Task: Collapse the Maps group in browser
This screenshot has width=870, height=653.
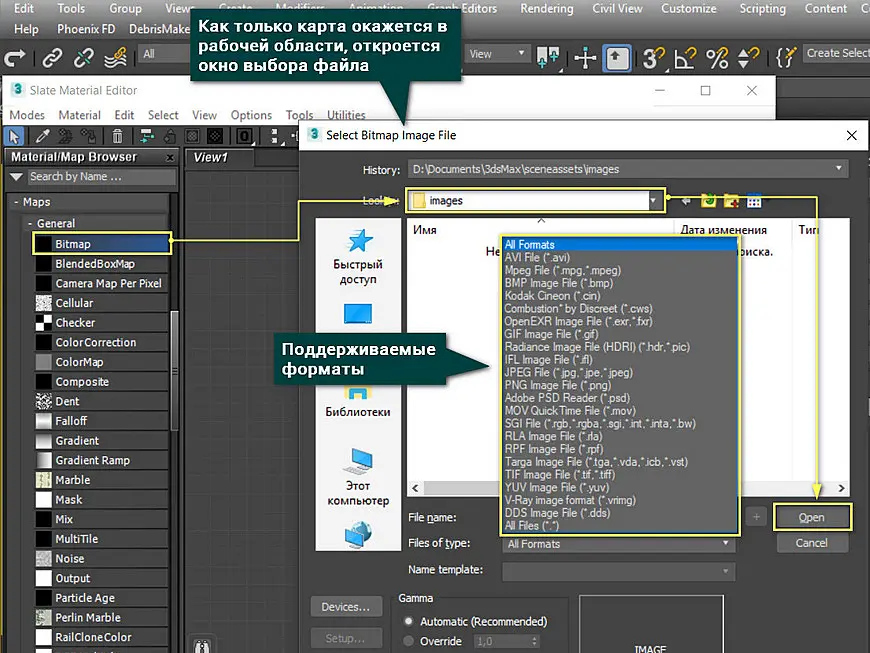Action: click(x=16, y=202)
